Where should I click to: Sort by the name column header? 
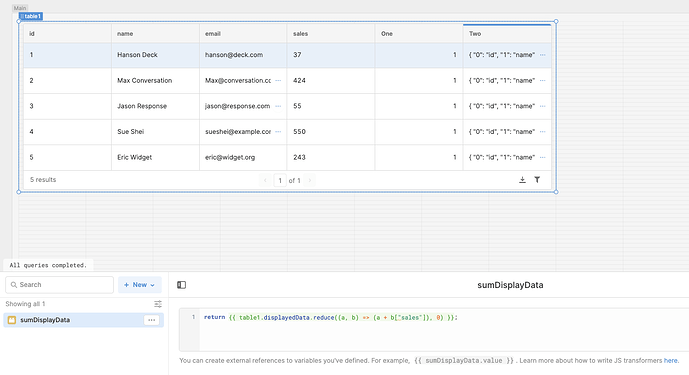tap(155, 33)
